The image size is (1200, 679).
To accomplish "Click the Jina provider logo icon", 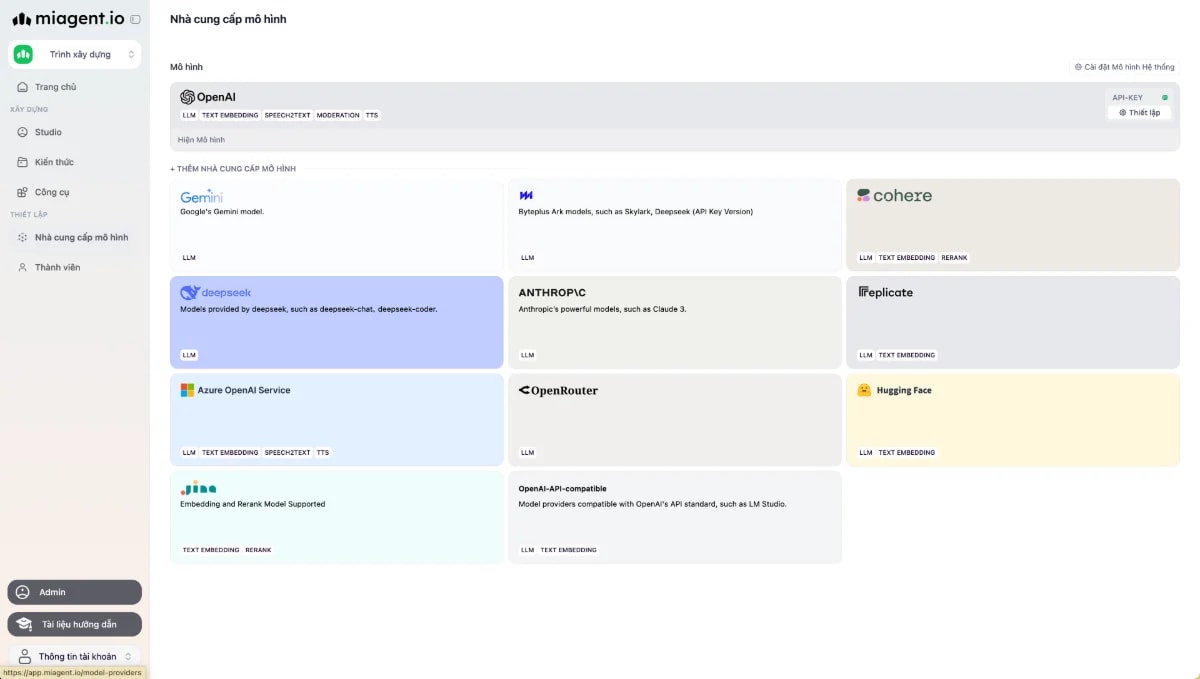I will (x=197, y=489).
